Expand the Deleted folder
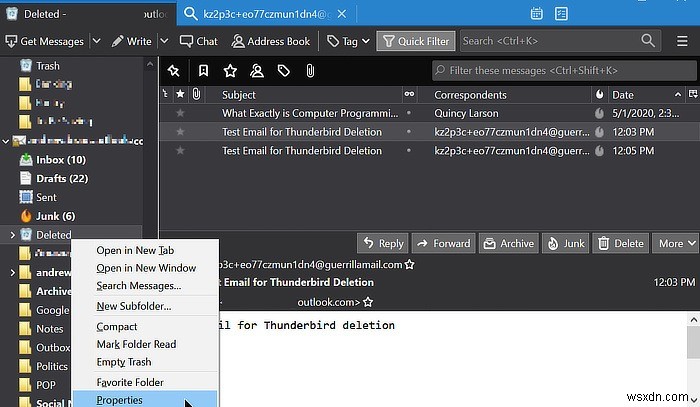This screenshot has height=407, width=700. (x=12, y=234)
